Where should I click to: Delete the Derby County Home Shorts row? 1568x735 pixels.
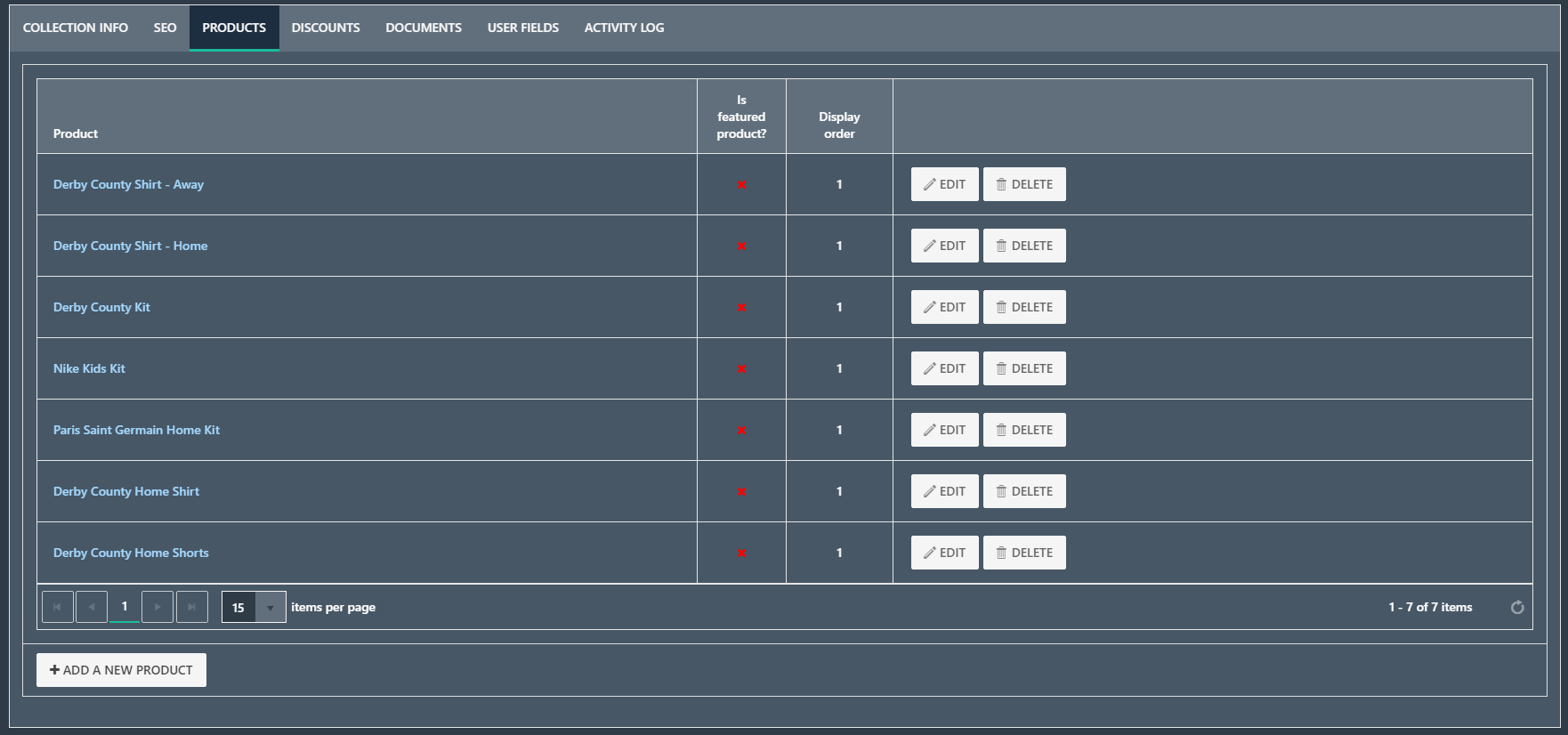1024,553
